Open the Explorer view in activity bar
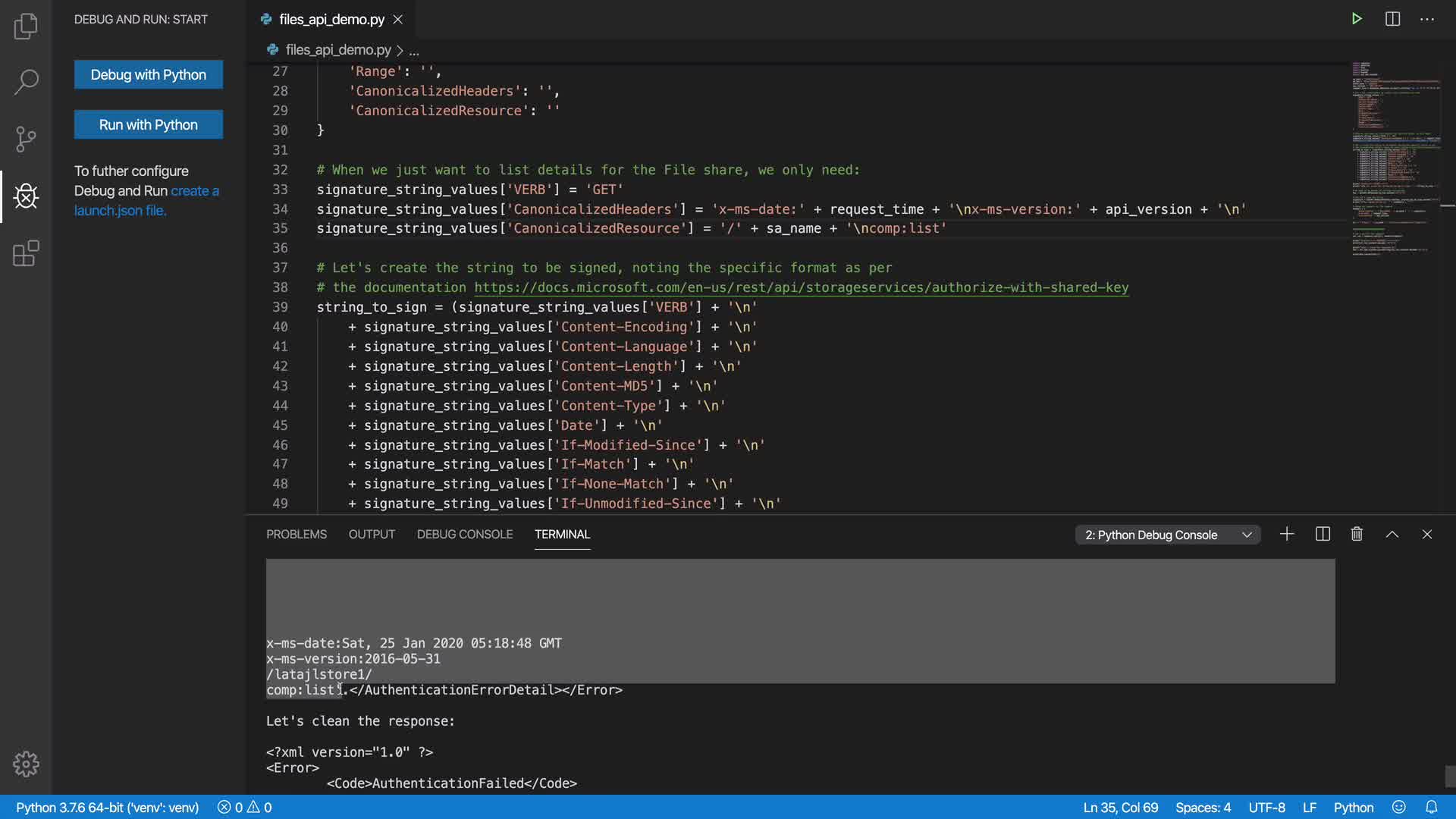This screenshot has width=1456, height=819. pyautogui.click(x=26, y=27)
